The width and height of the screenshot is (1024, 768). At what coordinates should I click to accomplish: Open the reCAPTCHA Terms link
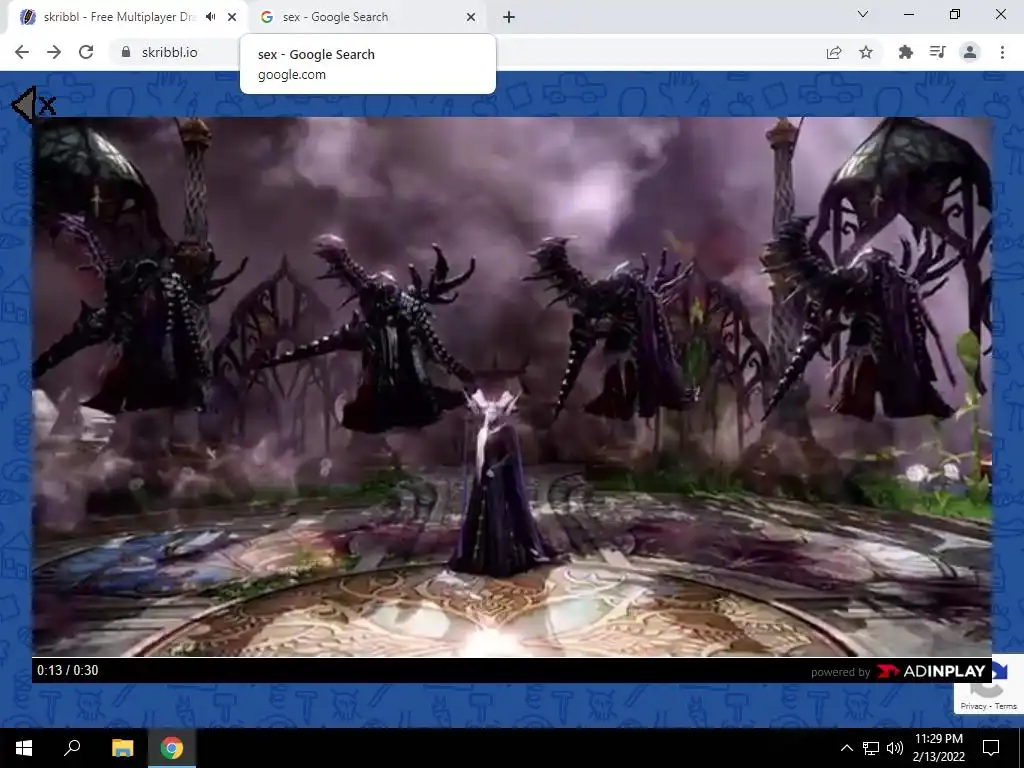[x=1006, y=706]
